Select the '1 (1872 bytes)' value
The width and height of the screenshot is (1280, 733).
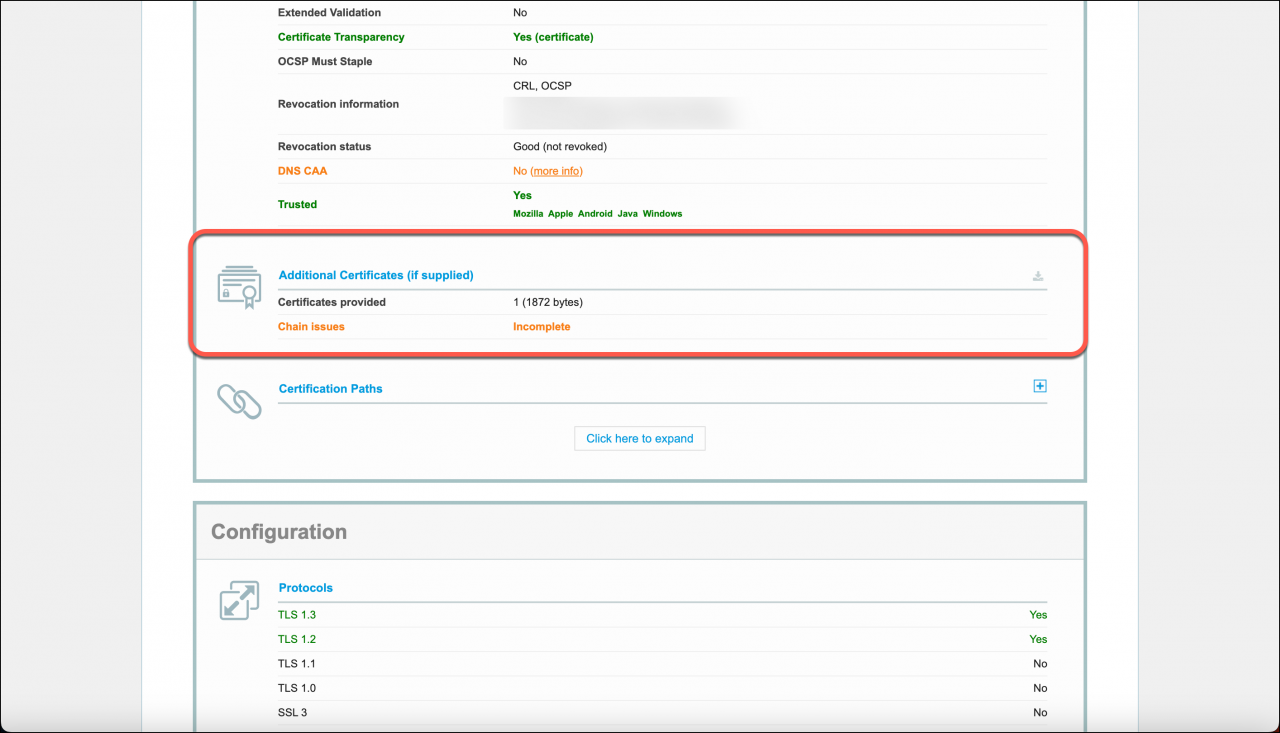(x=548, y=302)
